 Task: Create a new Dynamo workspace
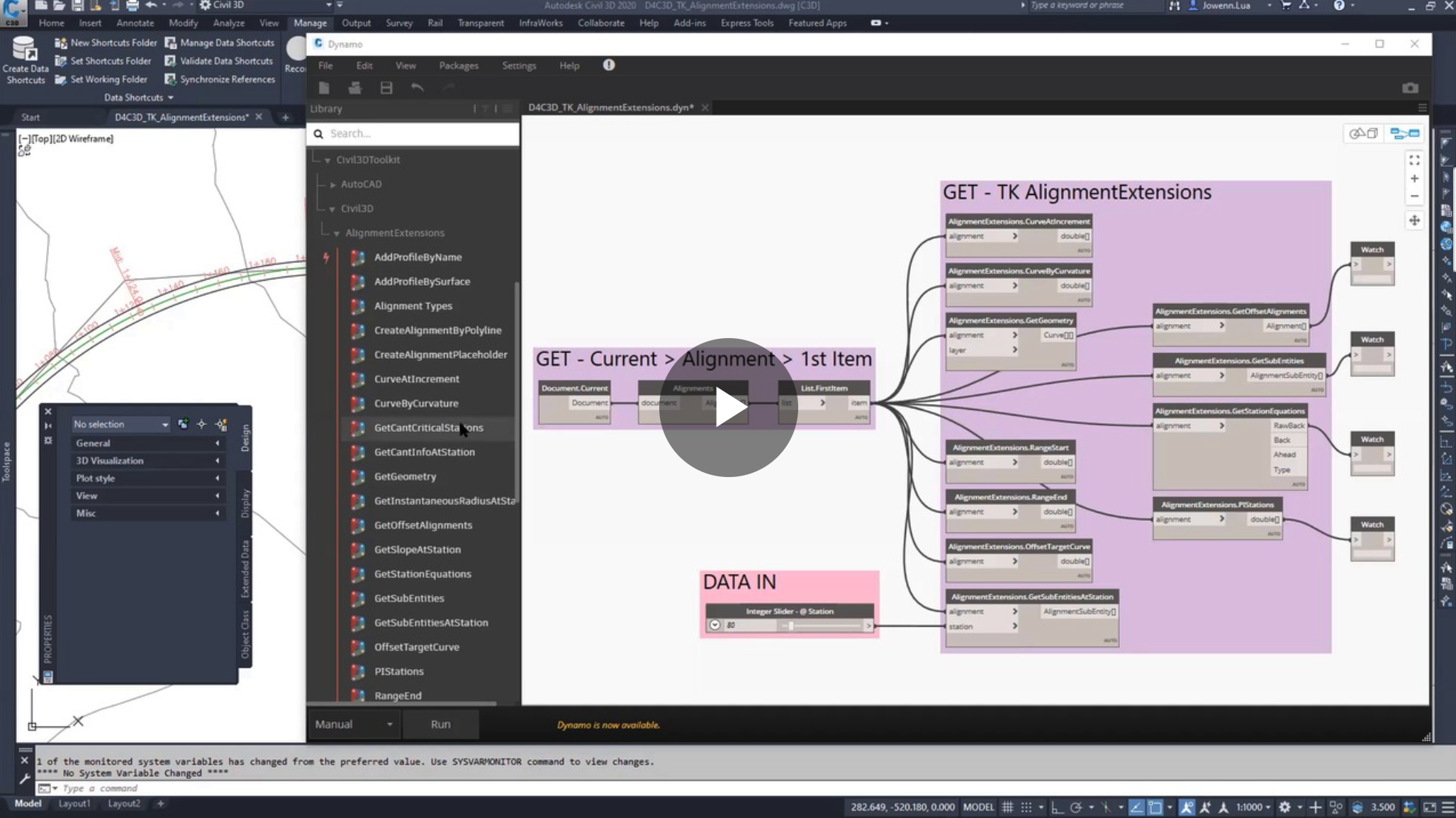[x=324, y=88]
